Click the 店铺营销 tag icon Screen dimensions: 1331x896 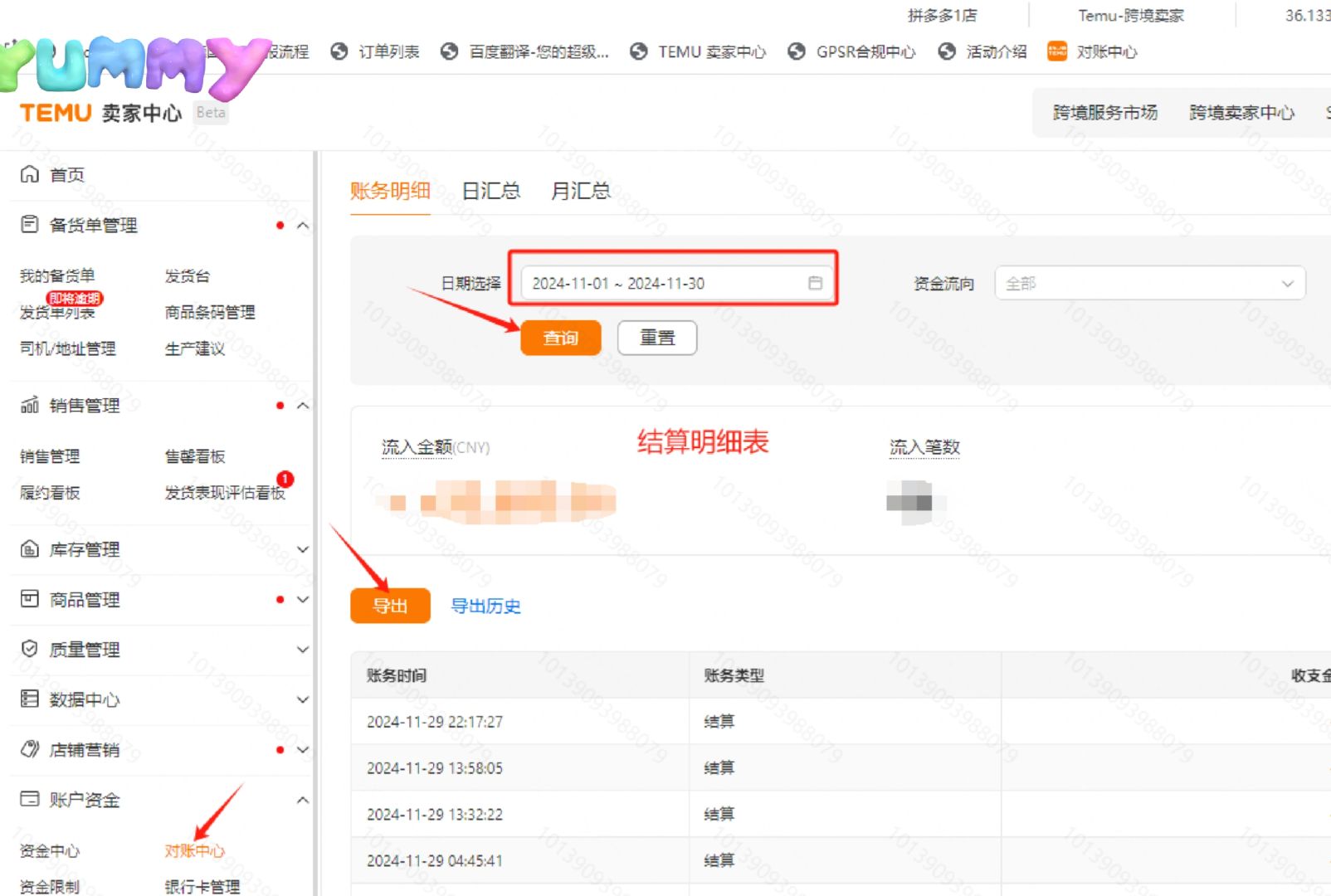[x=30, y=749]
